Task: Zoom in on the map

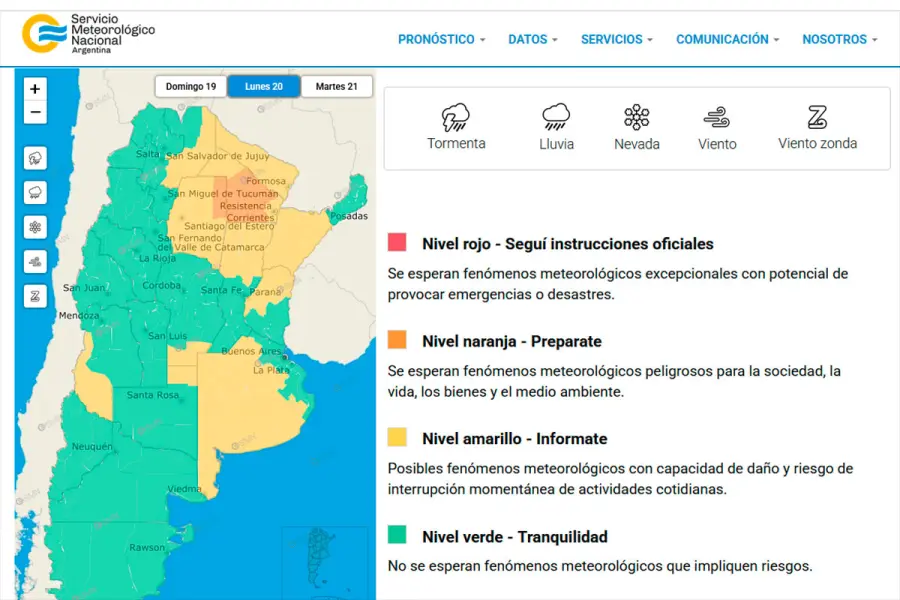Action: 35,89
